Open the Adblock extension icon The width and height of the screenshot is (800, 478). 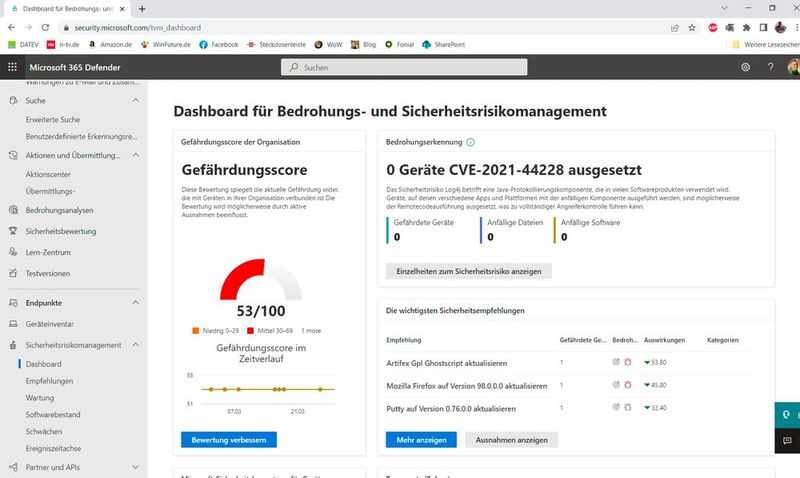pyautogui.click(x=713, y=28)
